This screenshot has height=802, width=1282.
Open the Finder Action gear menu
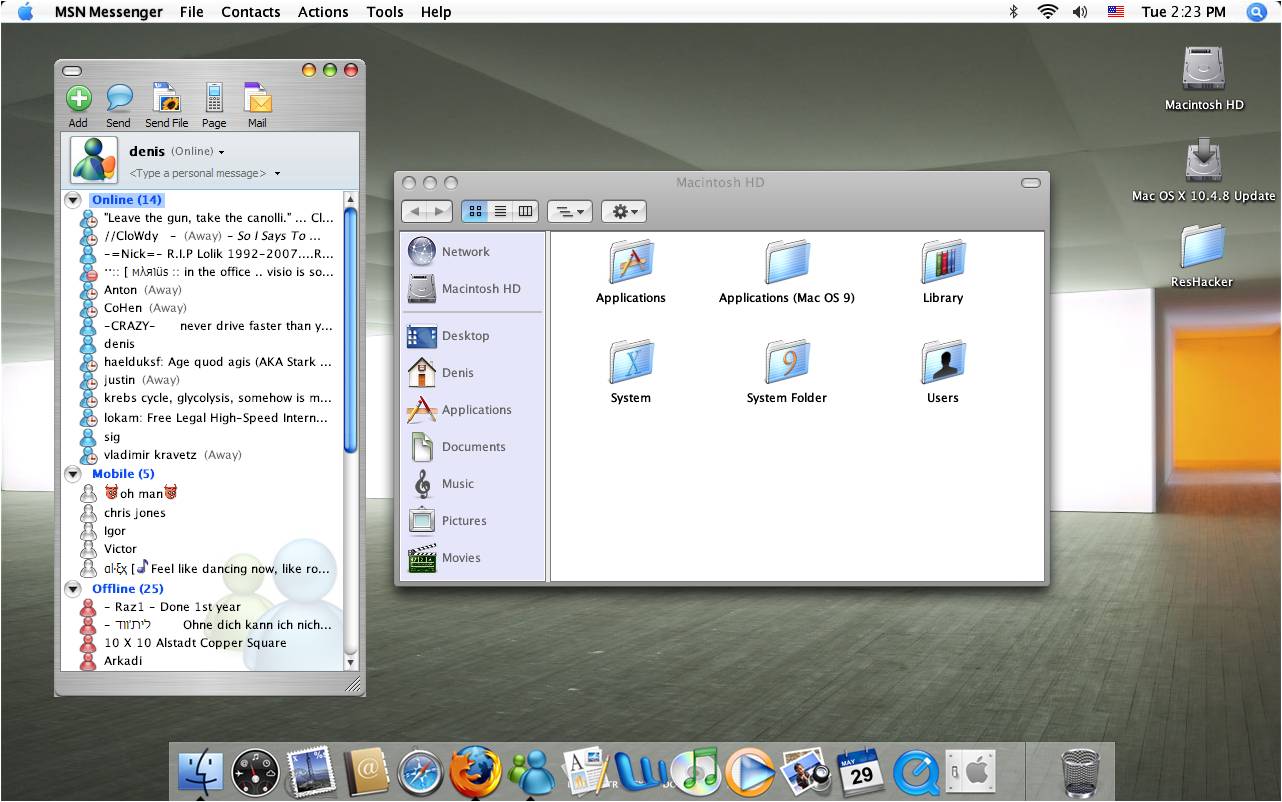624,211
